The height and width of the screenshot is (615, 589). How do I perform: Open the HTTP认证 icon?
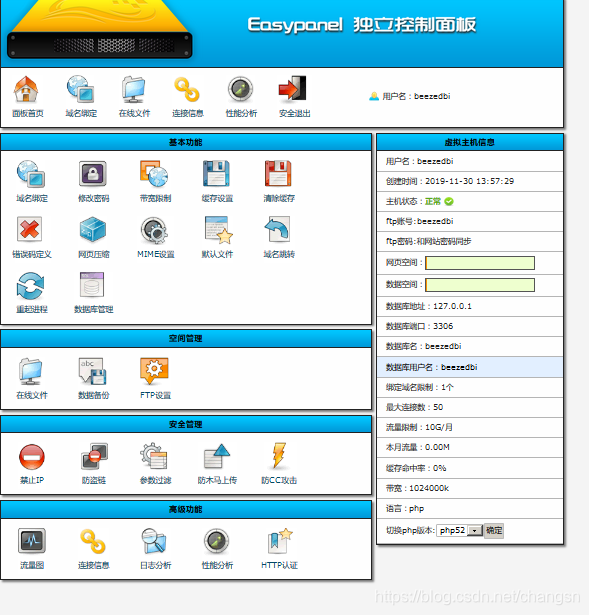(280, 541)
